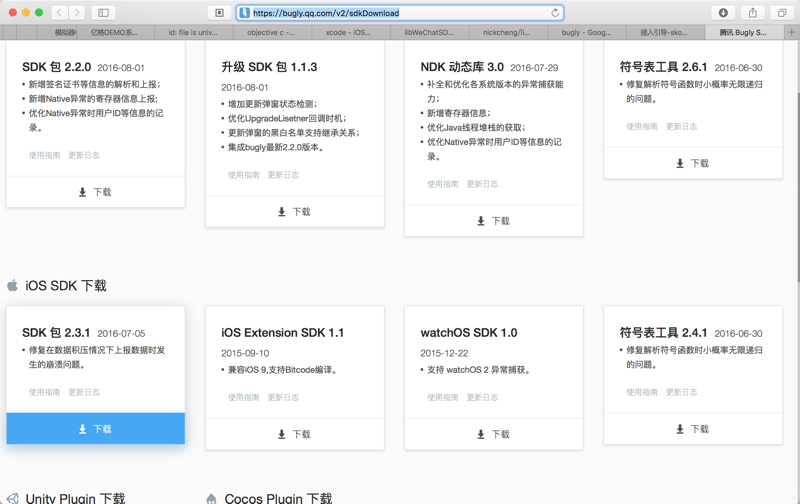Open 使用指南 for SDK 包 2.2.0
Screen dimensions: 800x504
44,155
